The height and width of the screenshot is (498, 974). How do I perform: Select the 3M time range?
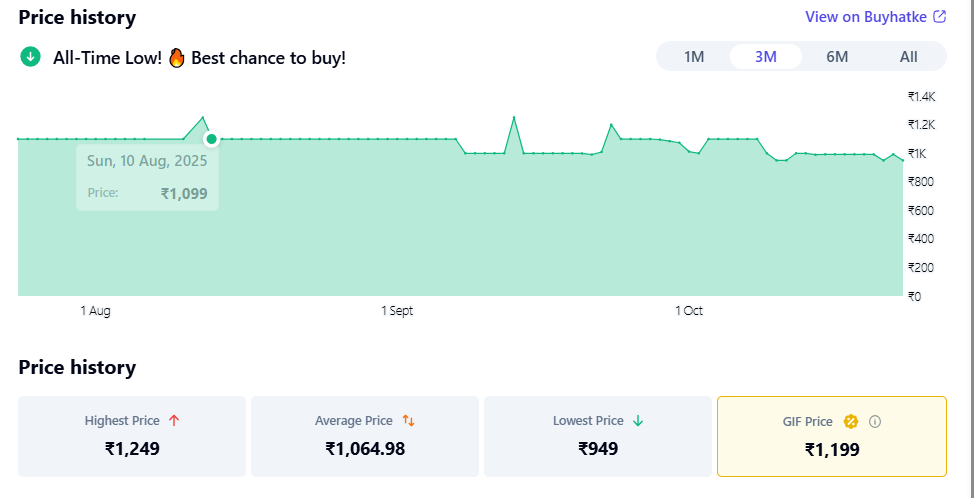pyautogui.click(x=766, y=57)
